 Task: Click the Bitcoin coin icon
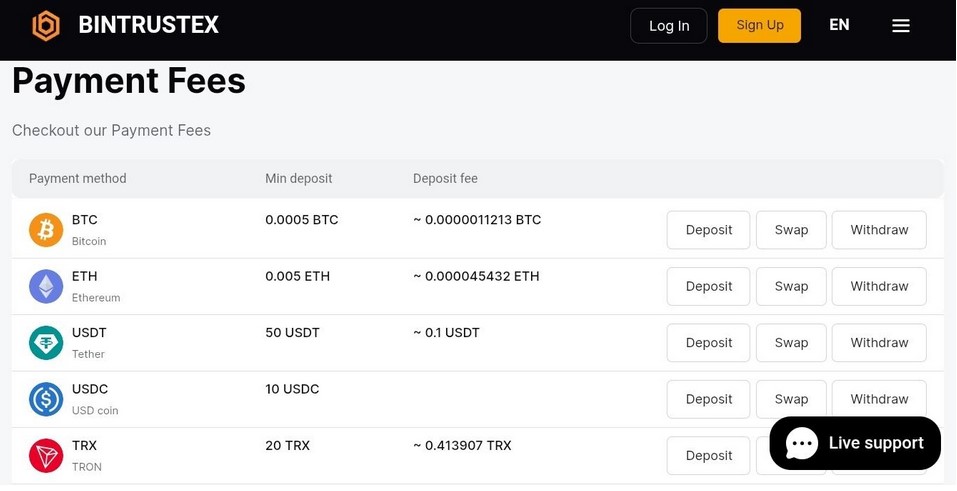tap(46, 230)
